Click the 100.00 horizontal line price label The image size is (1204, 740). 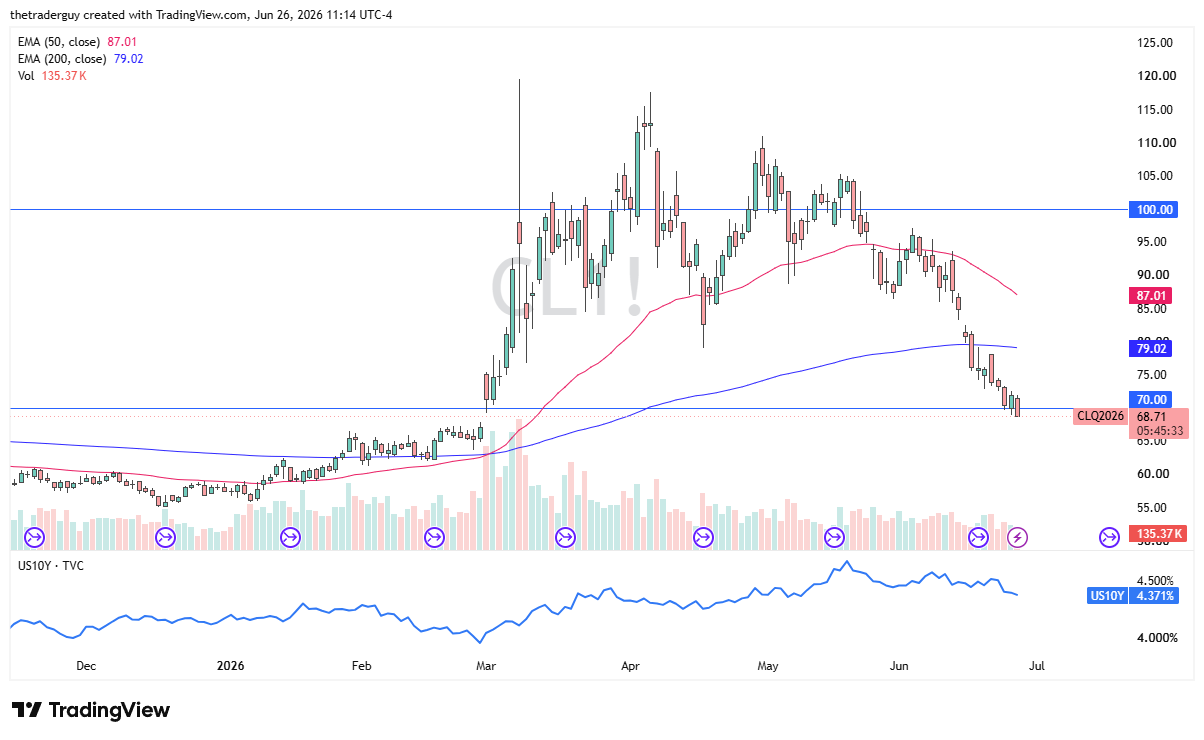coord(1155,210)
